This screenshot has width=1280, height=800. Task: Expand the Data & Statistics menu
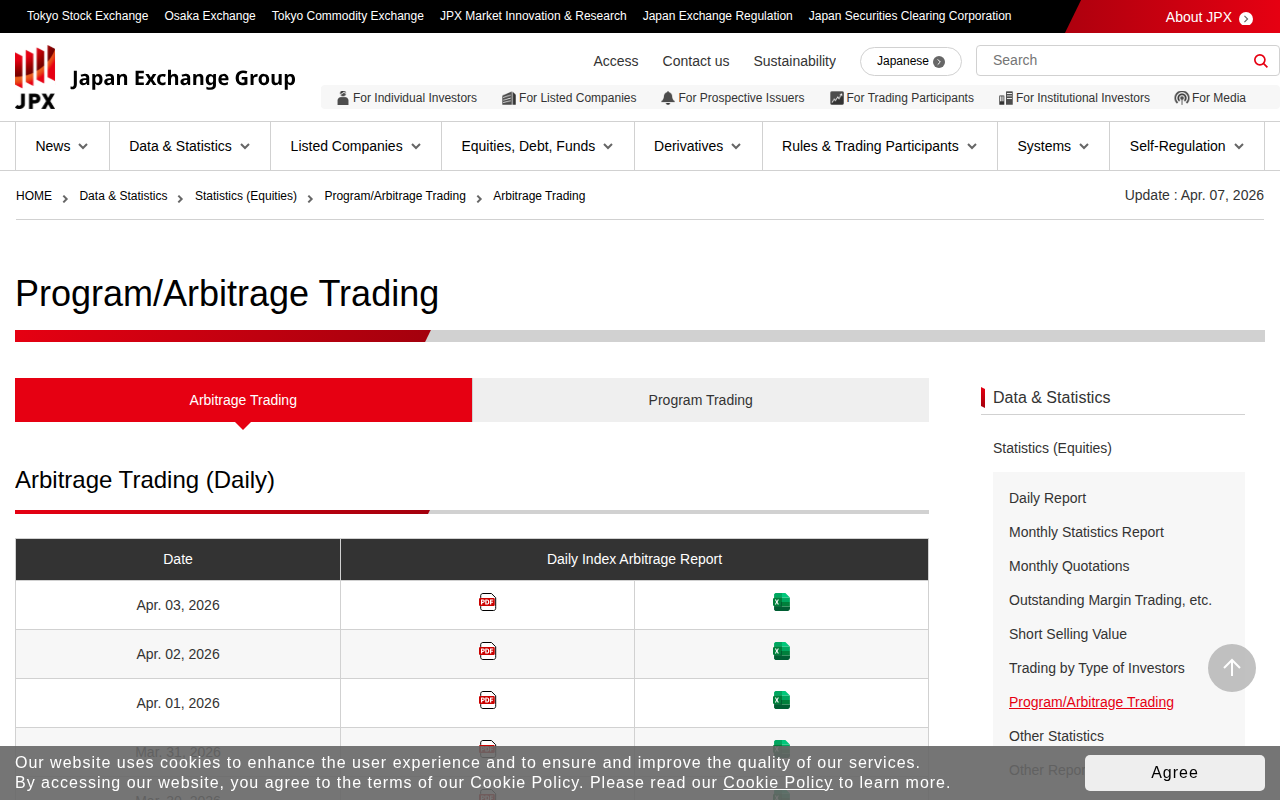[190, 146]
